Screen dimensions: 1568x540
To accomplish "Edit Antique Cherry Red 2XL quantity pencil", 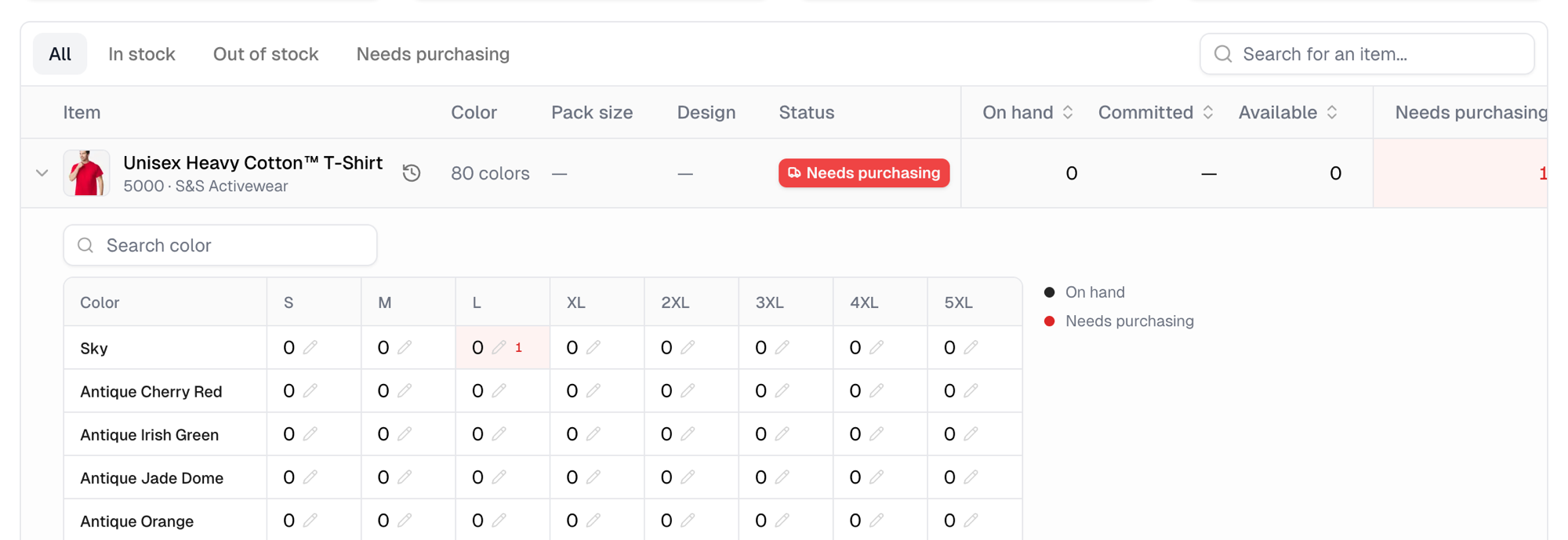I will [688, 390].
